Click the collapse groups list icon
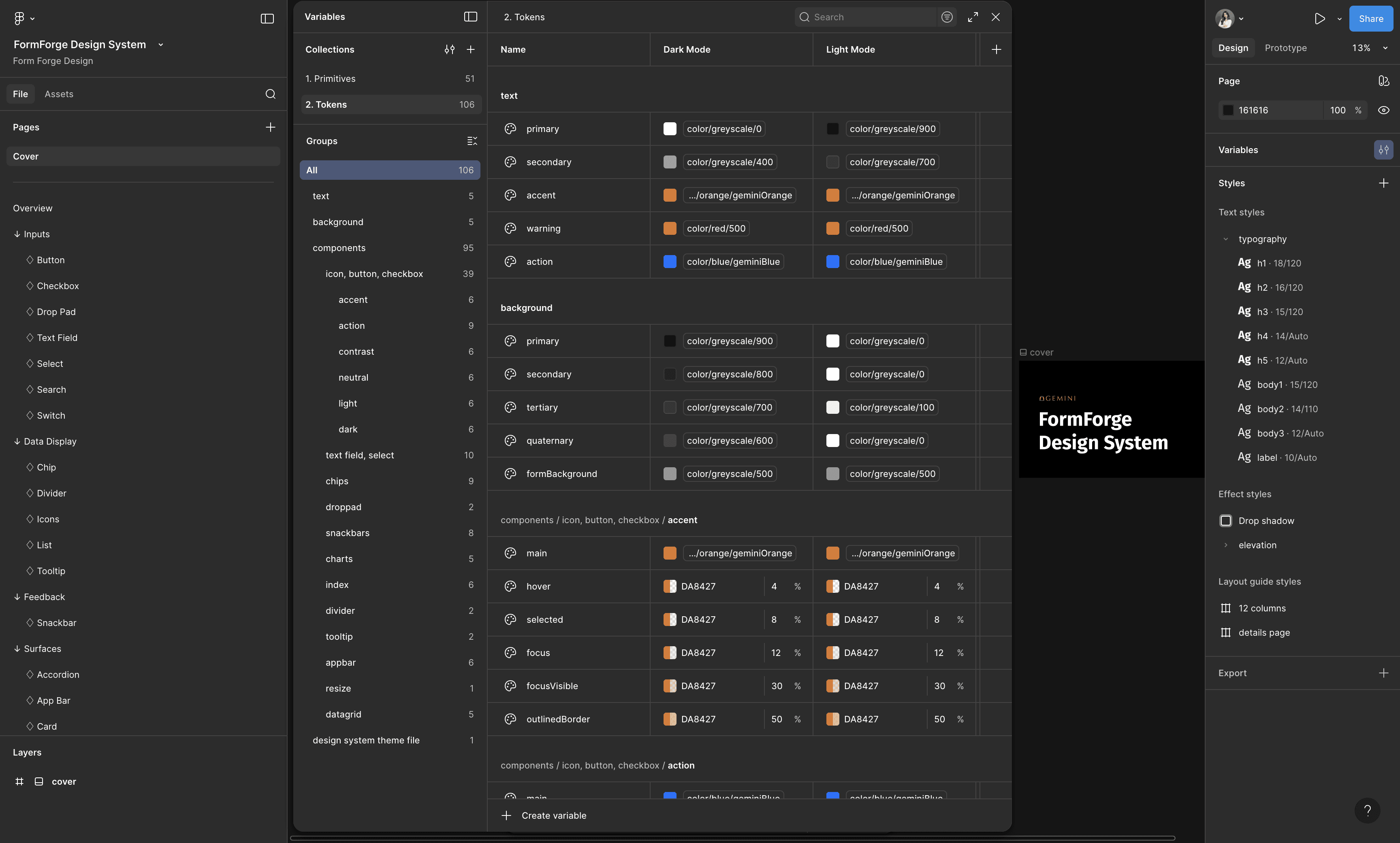The image size is (1400, 843). 472,141
